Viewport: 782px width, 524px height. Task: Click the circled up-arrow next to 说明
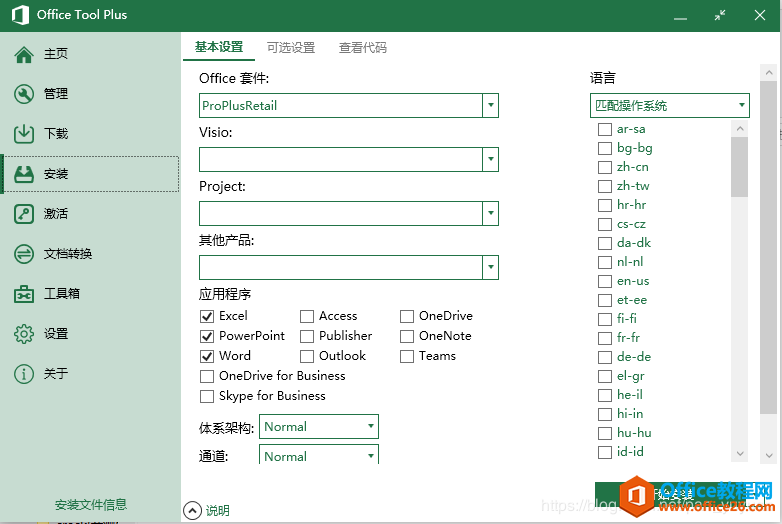click(193, 511)
